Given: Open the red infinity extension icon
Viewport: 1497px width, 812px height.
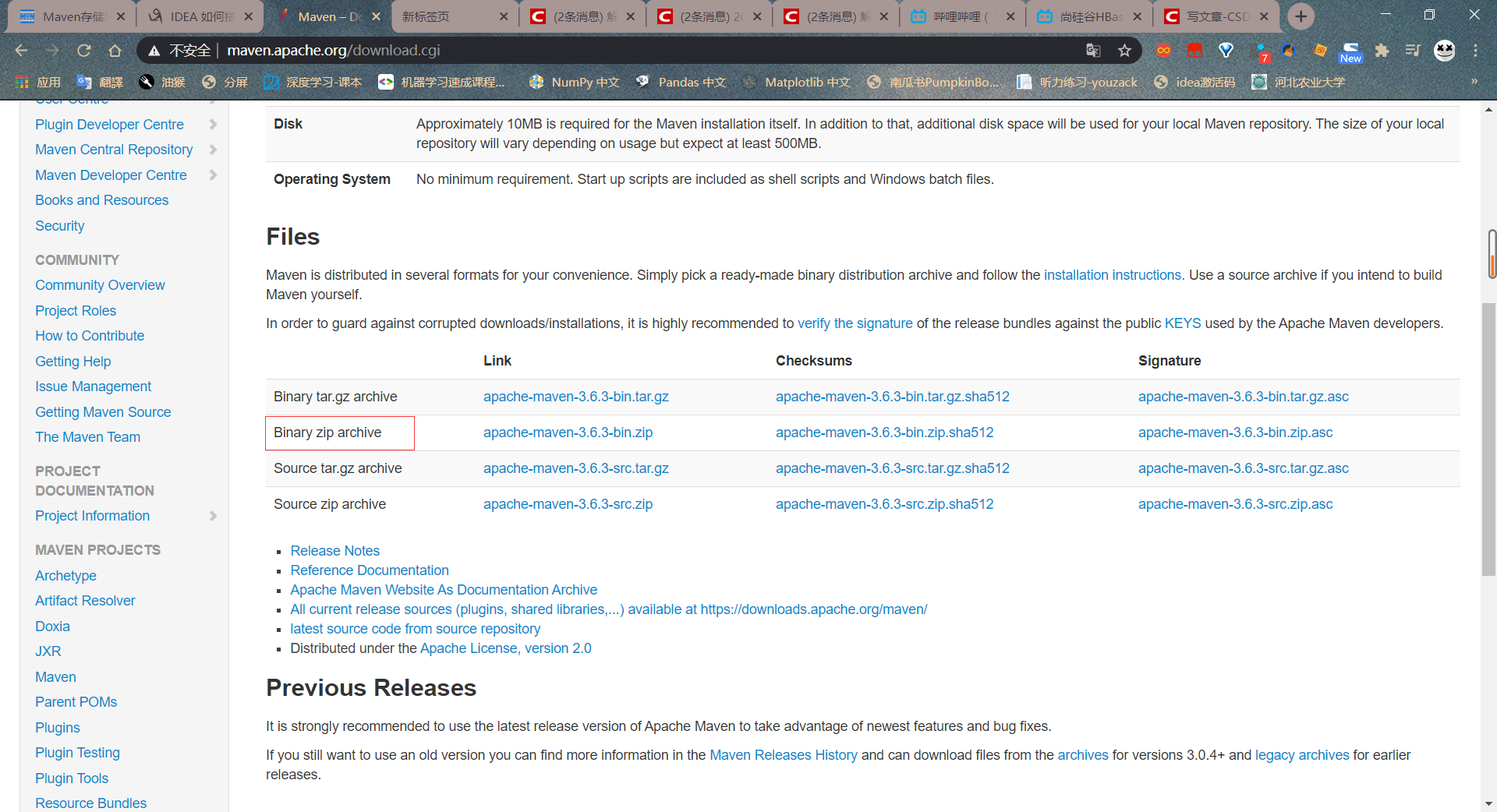Looking at the screenshot, I should click(1163, 51).
